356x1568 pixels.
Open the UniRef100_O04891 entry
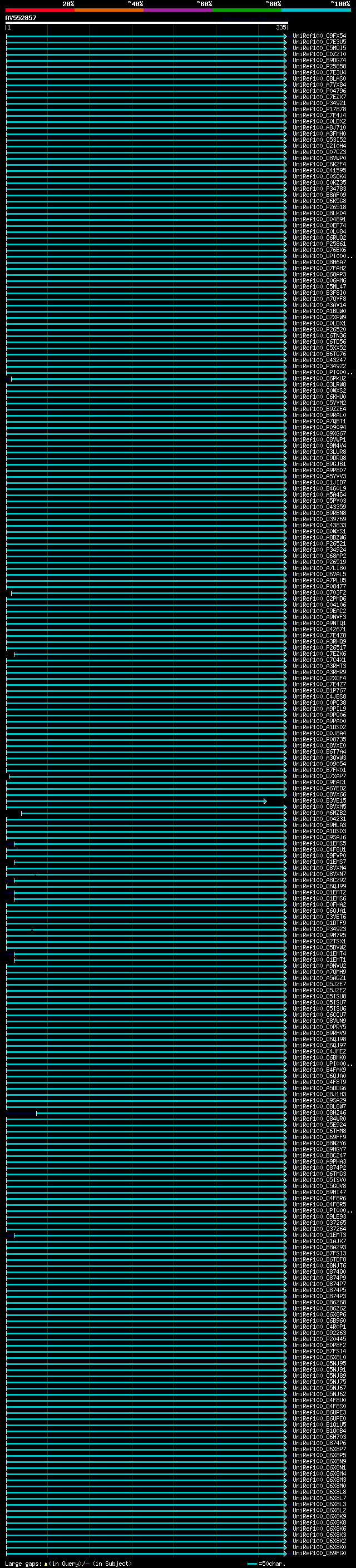tap(319, 219)
